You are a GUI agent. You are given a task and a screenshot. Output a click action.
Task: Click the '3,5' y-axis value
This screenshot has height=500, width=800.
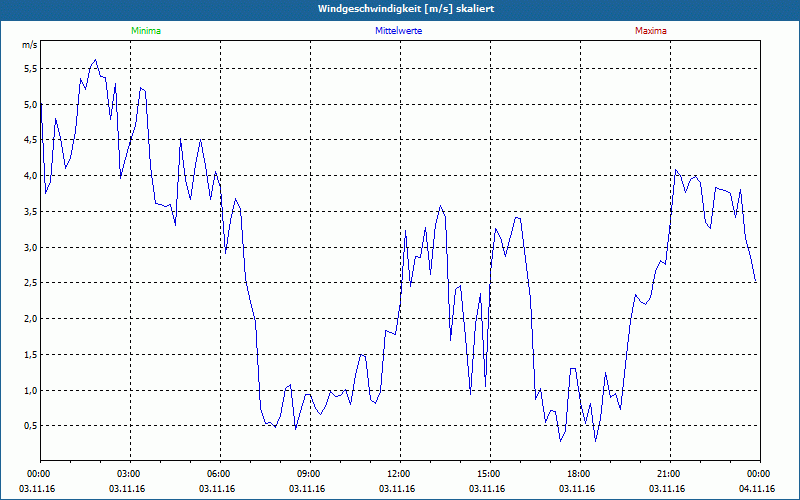[31, 212]
